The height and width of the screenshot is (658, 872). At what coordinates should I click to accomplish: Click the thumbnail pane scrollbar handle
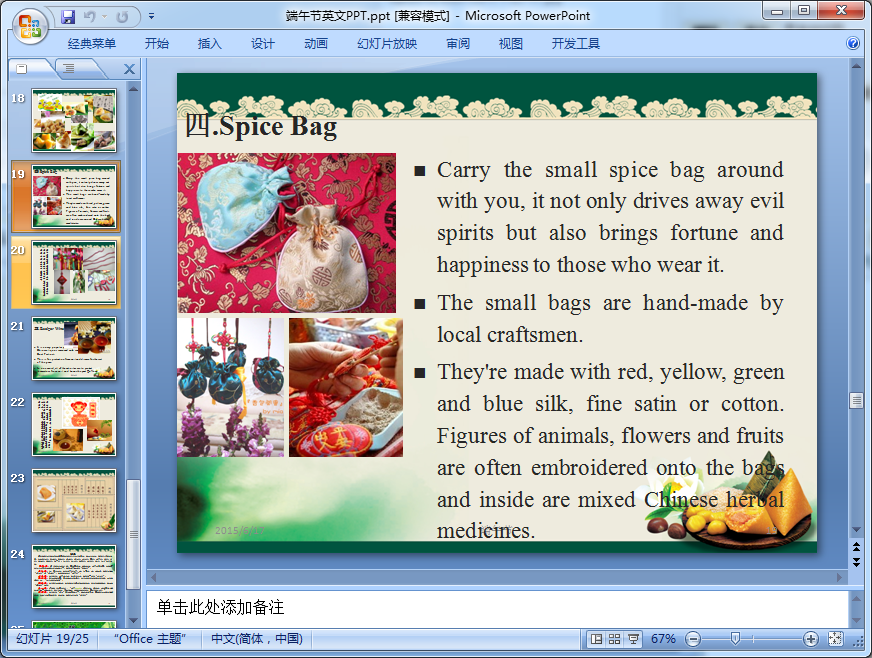[133, 534]
